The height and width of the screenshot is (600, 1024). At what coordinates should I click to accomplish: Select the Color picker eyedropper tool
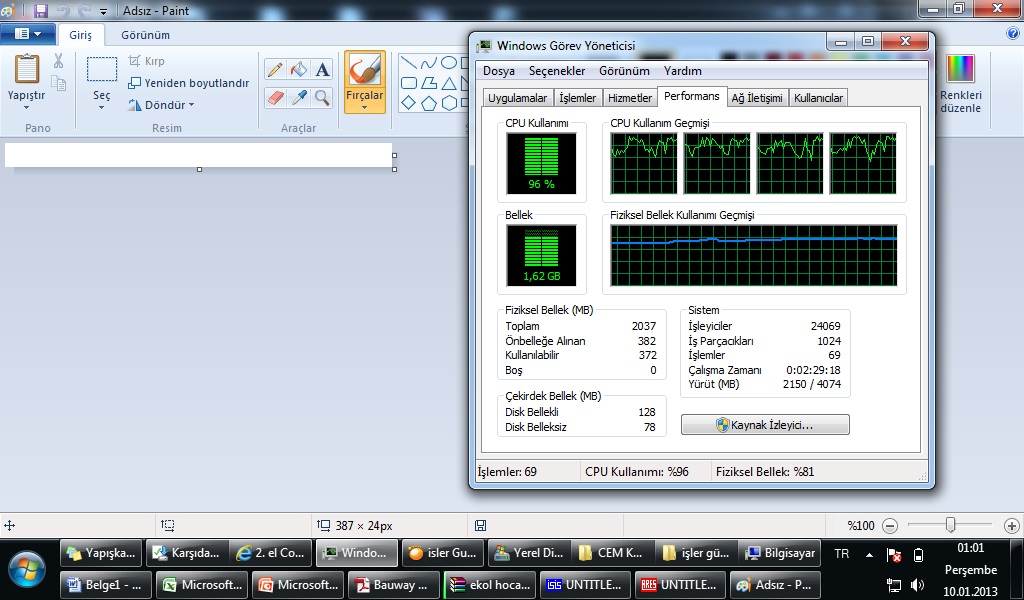tap(299, 98)
